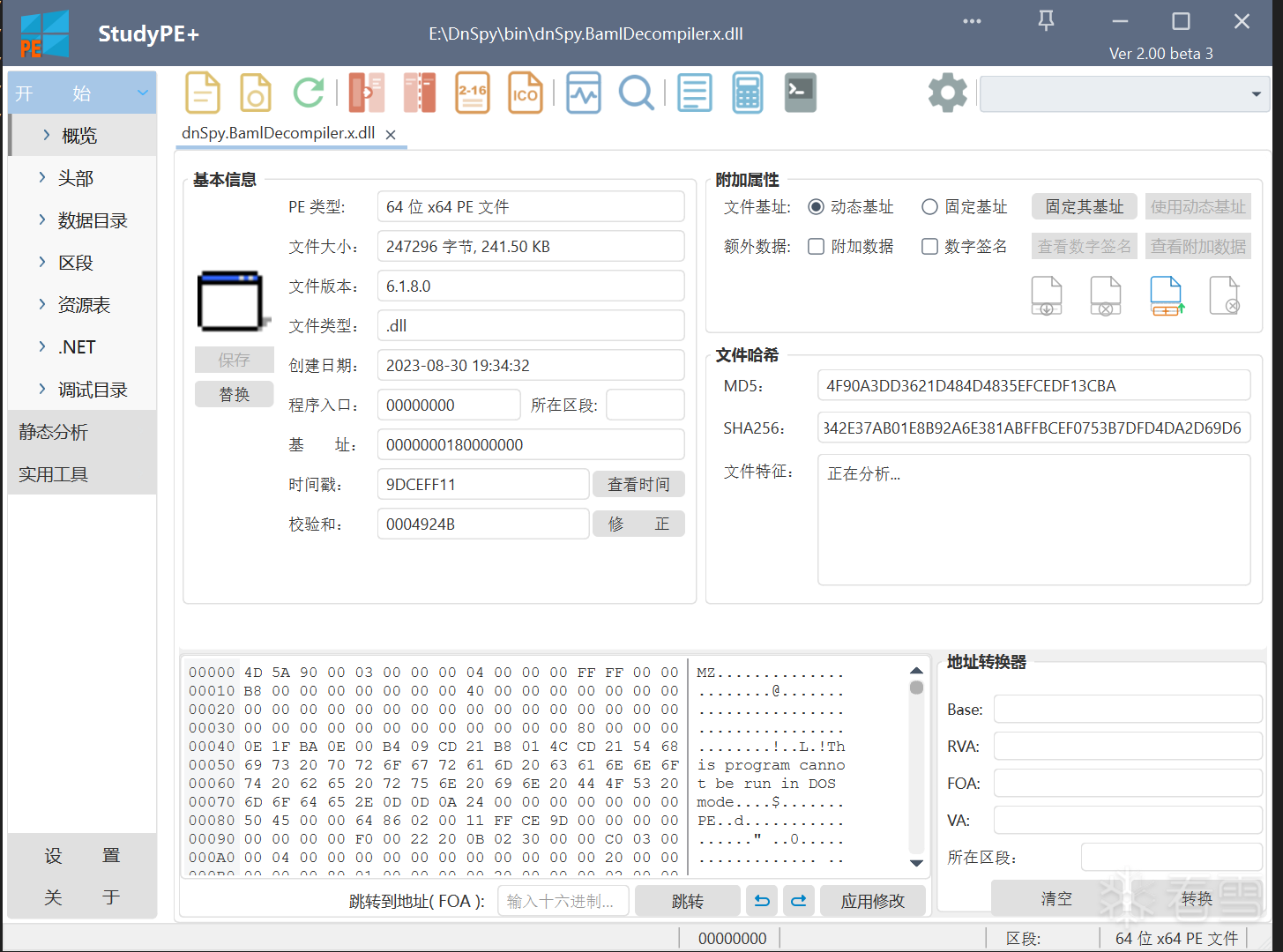
Task: Open settings via the gear icon
Action: click(948, 93)
